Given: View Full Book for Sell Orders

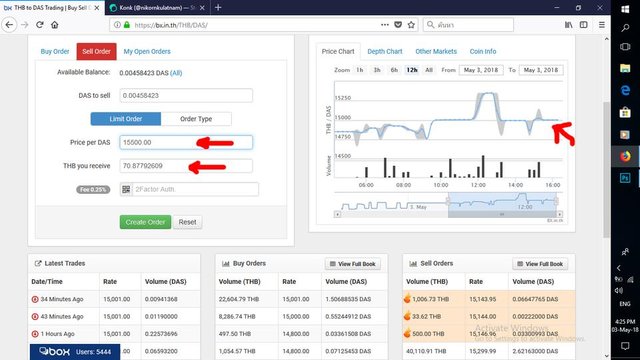Looking at the screenshot, I should coord(540,264).
